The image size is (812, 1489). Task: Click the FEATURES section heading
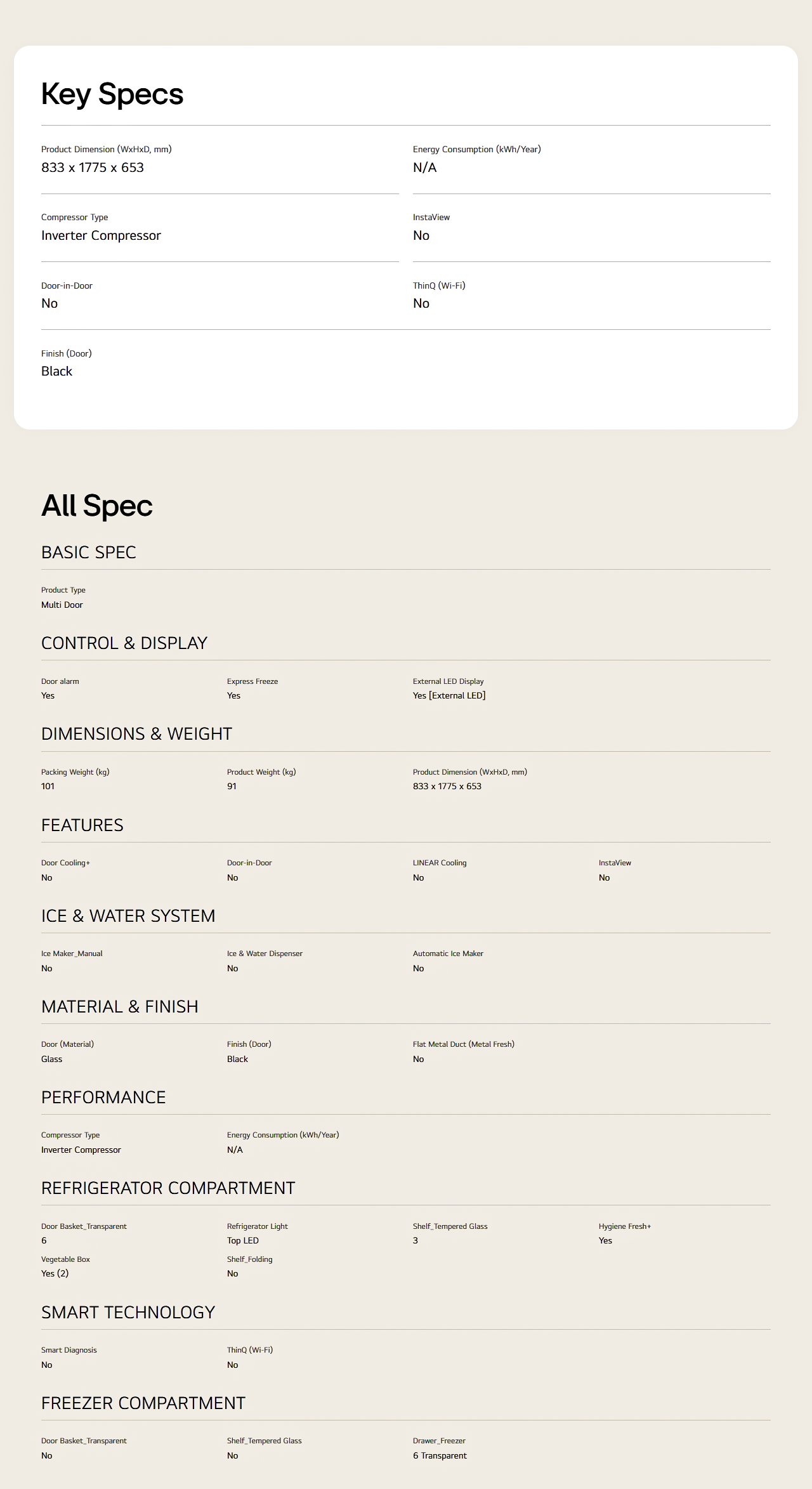coord(82,825)
